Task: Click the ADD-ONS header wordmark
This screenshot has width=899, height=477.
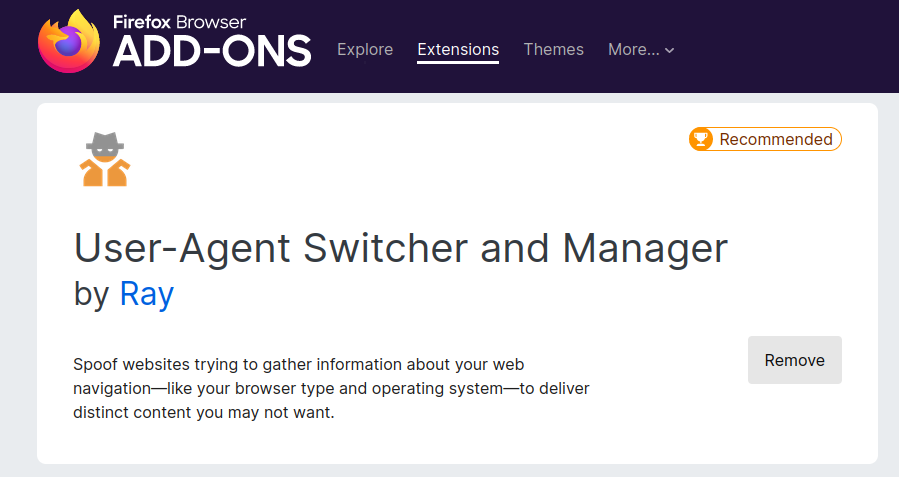Action: tap(212, 51)
